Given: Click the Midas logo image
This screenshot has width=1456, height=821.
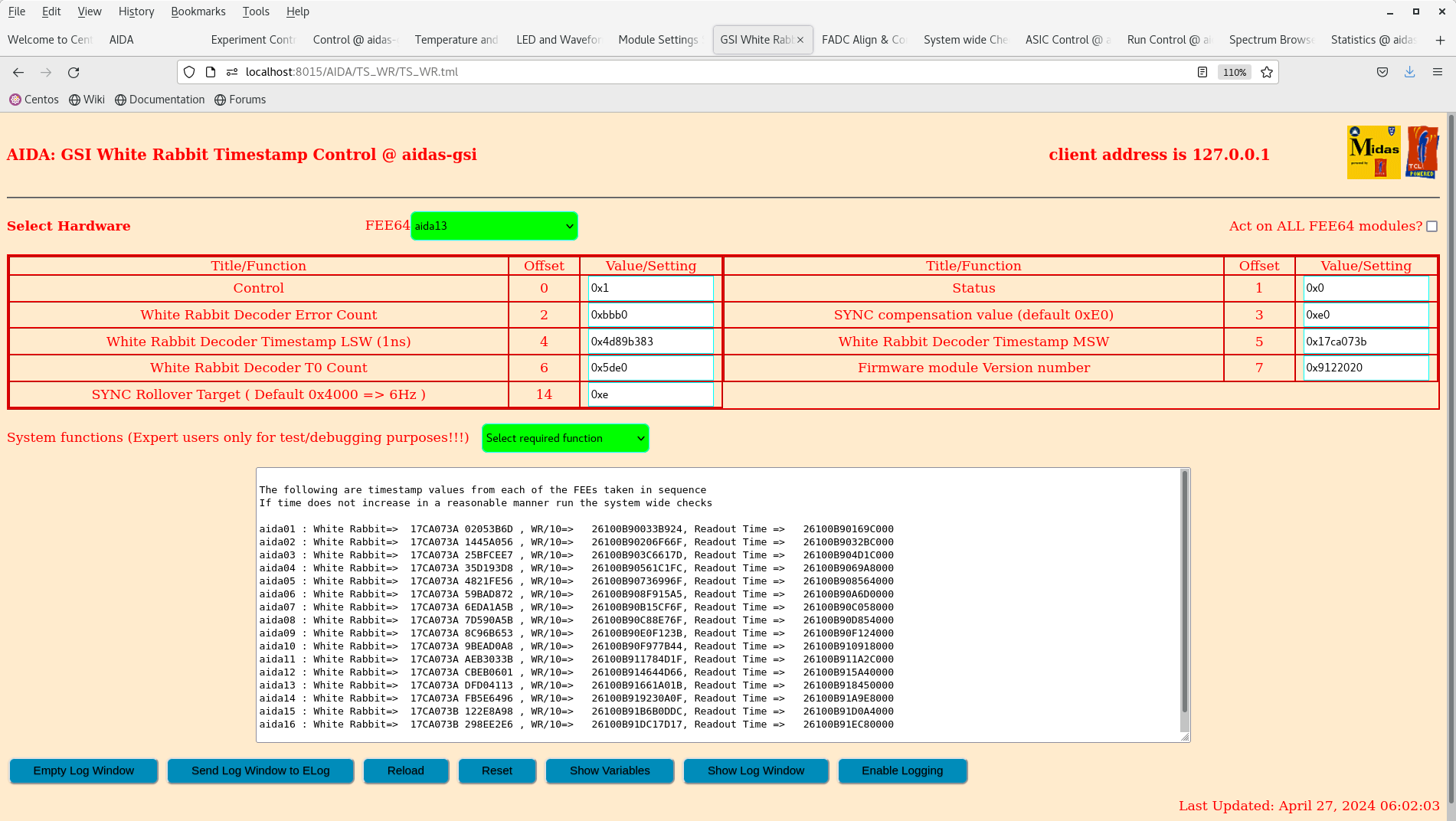Looking at the screenshot, I should [1374, 152].
